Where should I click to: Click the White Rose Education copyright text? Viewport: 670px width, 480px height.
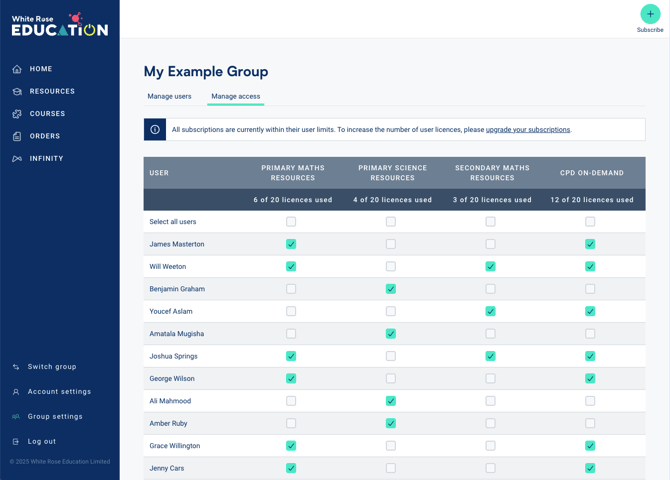[60, 462]
